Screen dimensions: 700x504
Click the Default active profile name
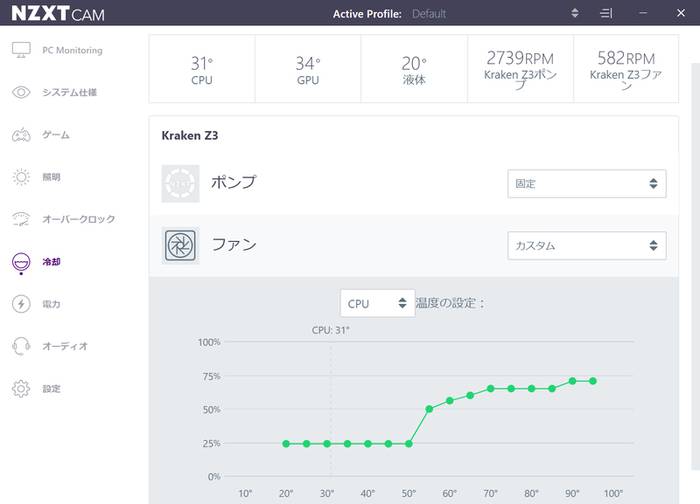429,14
